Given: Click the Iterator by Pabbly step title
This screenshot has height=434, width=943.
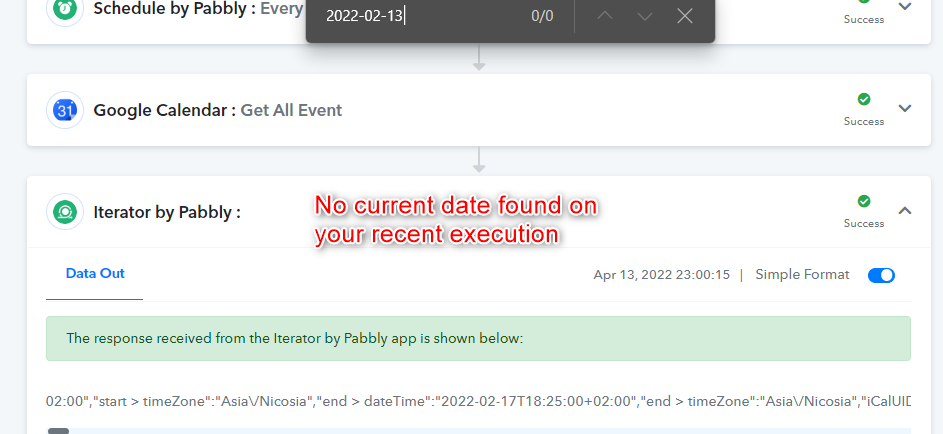Looking at the screenshot, I should point(167,212).
